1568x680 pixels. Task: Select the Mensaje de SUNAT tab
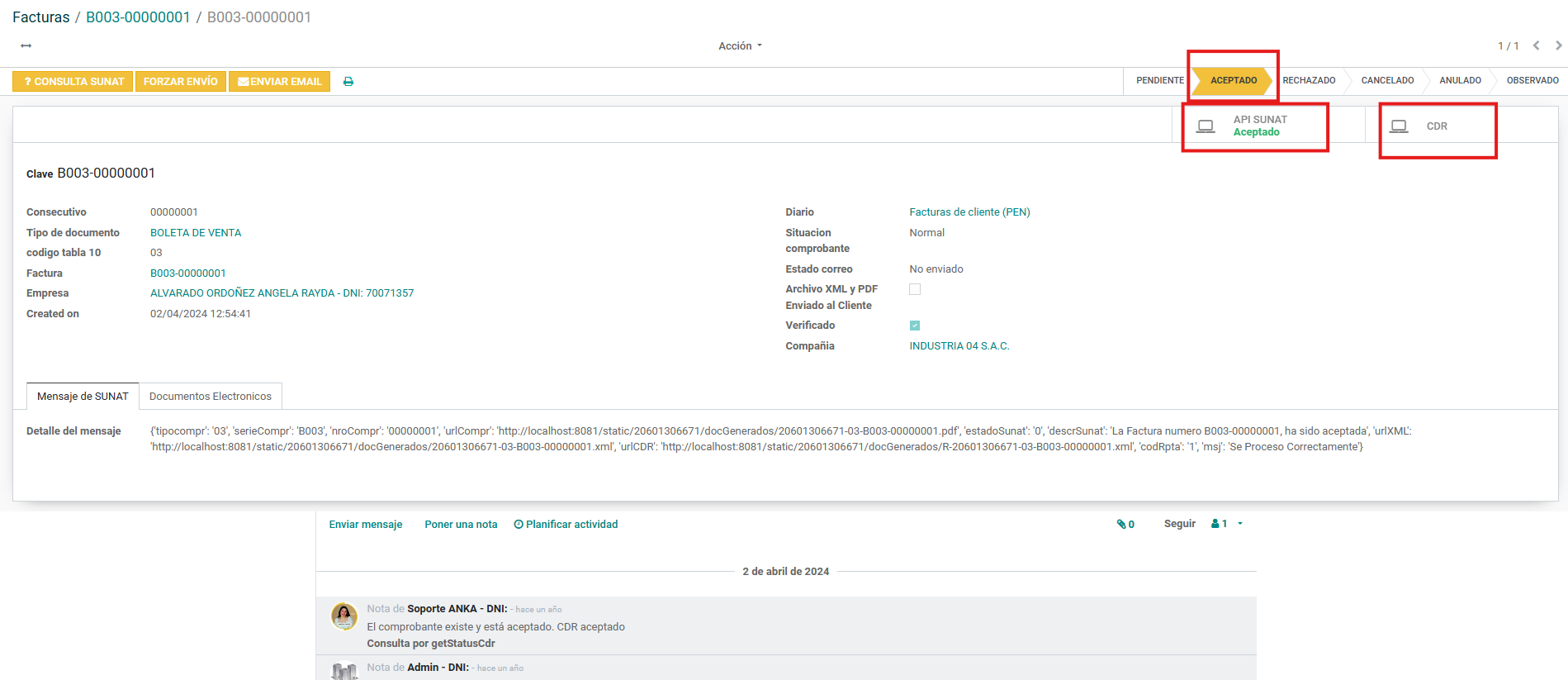coord(83,397)
